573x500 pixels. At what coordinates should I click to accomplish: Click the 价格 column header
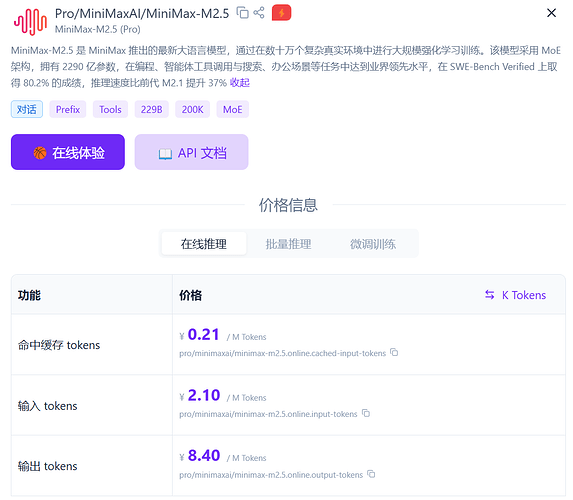[190, 295]
